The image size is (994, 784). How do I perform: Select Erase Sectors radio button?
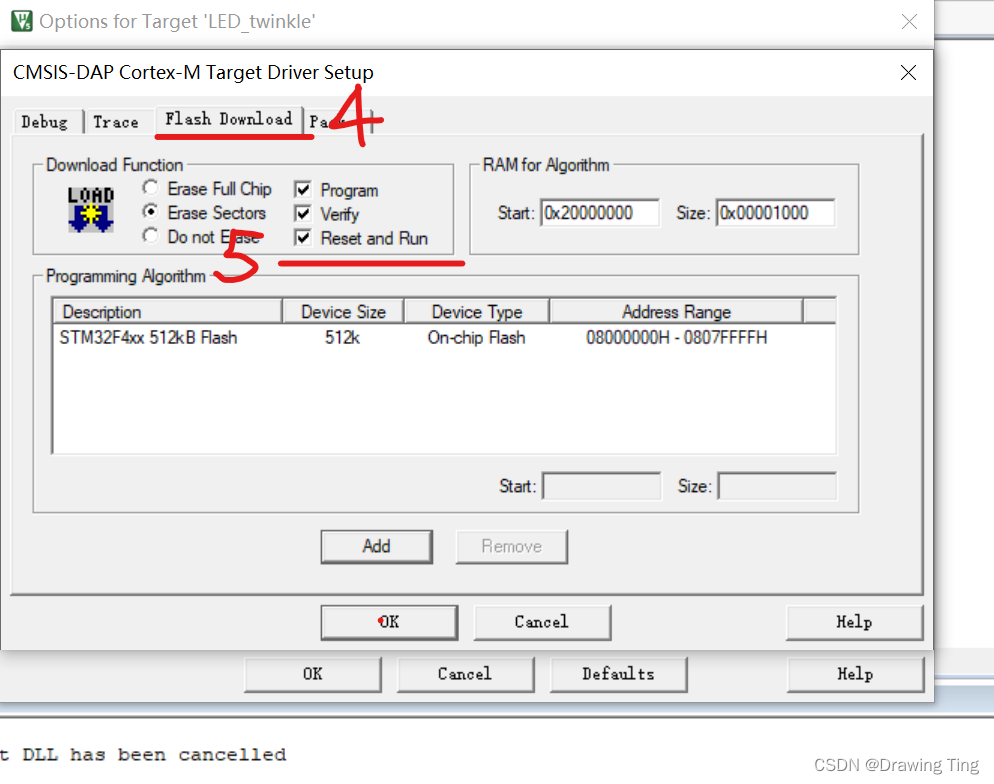(x=150, y=212)
